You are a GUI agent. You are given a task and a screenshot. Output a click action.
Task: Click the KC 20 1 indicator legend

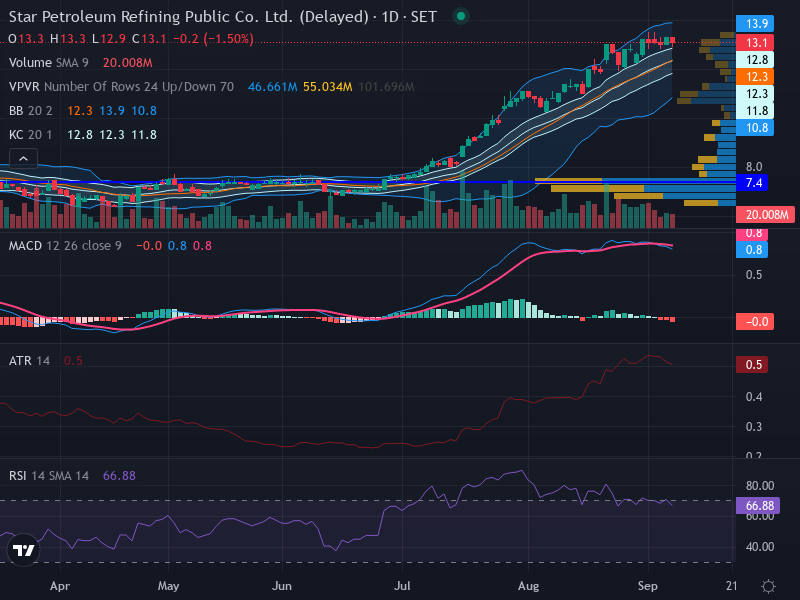point(31,135)
